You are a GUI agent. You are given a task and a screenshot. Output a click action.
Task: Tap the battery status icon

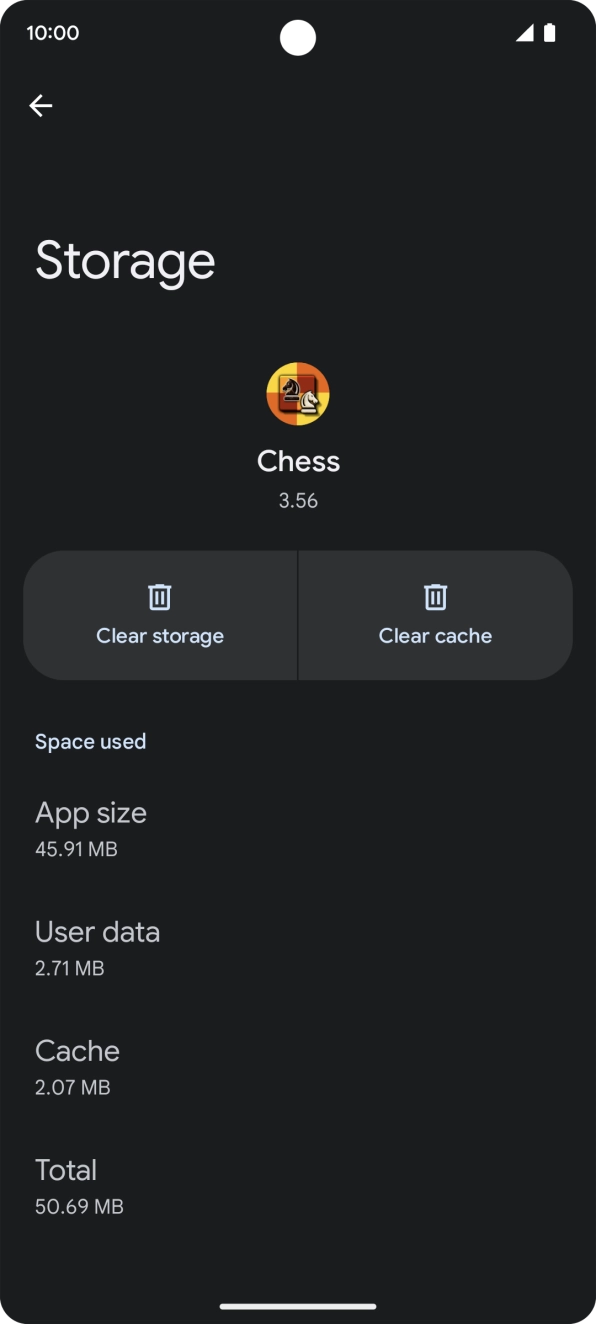549,32
